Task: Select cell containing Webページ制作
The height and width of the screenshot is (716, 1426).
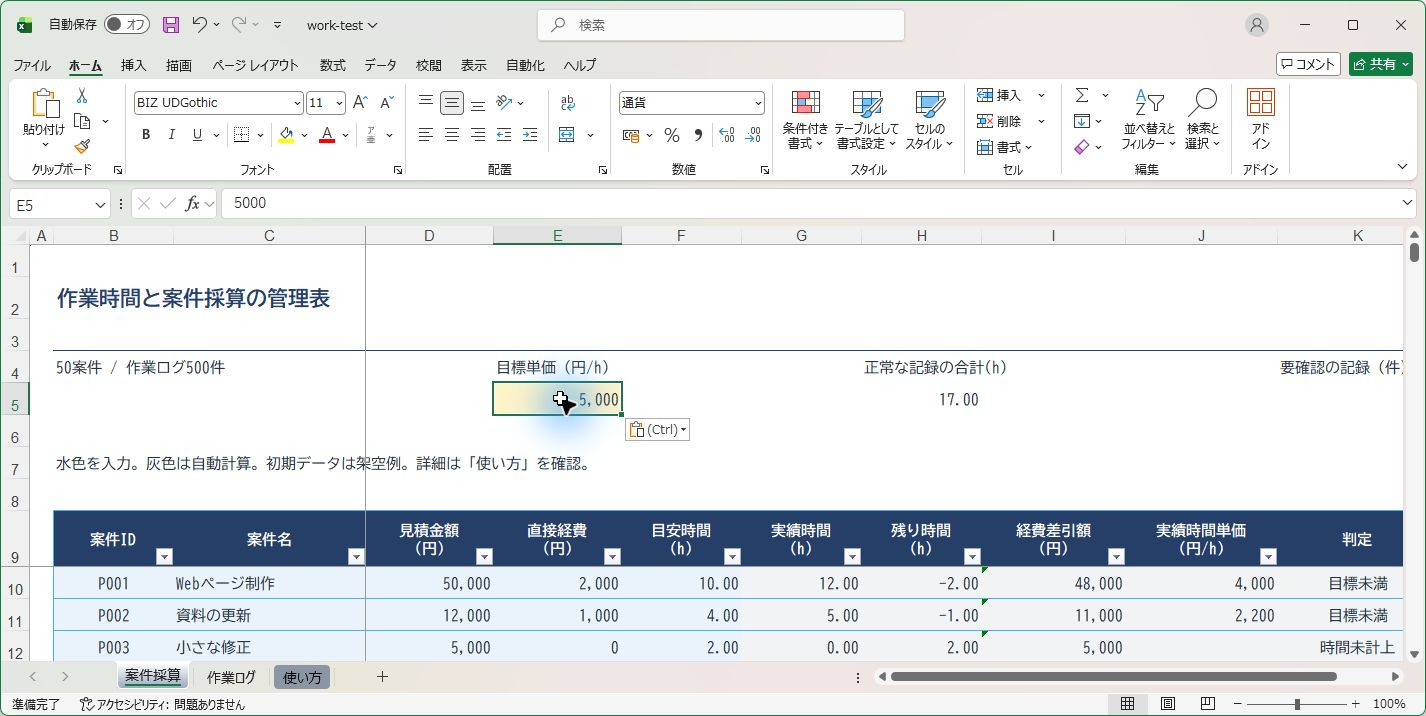Action: [x=269, y=584]
